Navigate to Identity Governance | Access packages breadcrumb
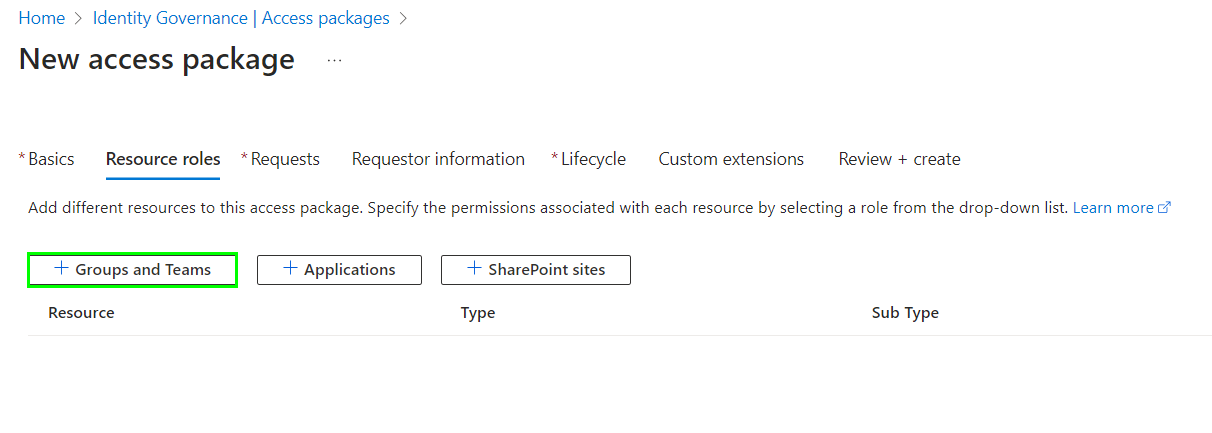Viewport: 1212px width, 433px height. click(241, 18)
